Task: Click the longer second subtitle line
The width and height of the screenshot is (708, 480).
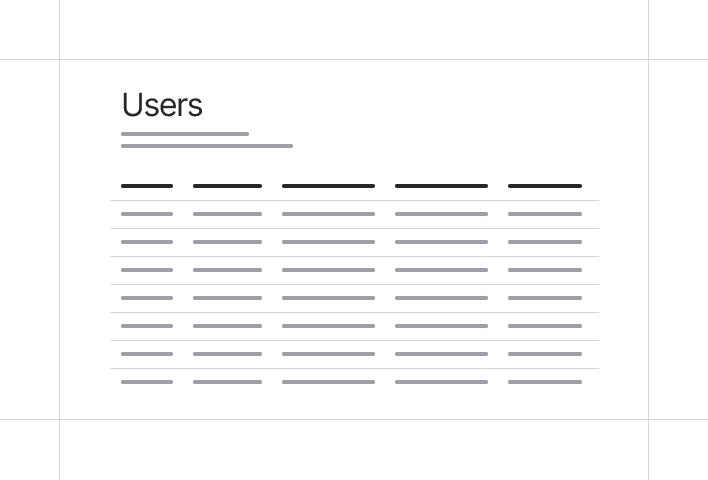Action: coord(207,146)
